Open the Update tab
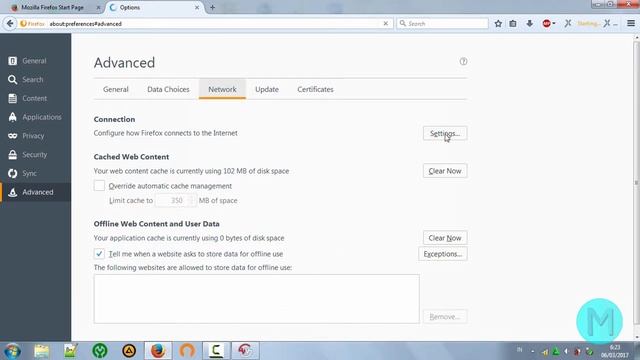The width and height of the screenshot is (640, 360). click(267, 89)
